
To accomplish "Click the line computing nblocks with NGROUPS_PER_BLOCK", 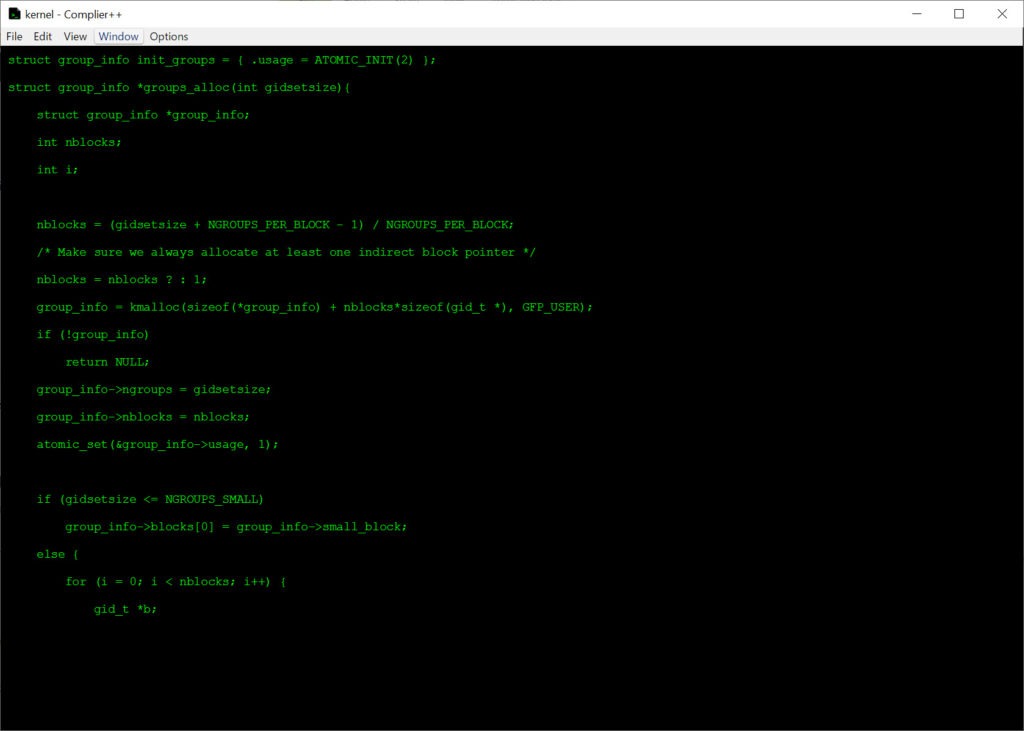I will click(275, 225).
